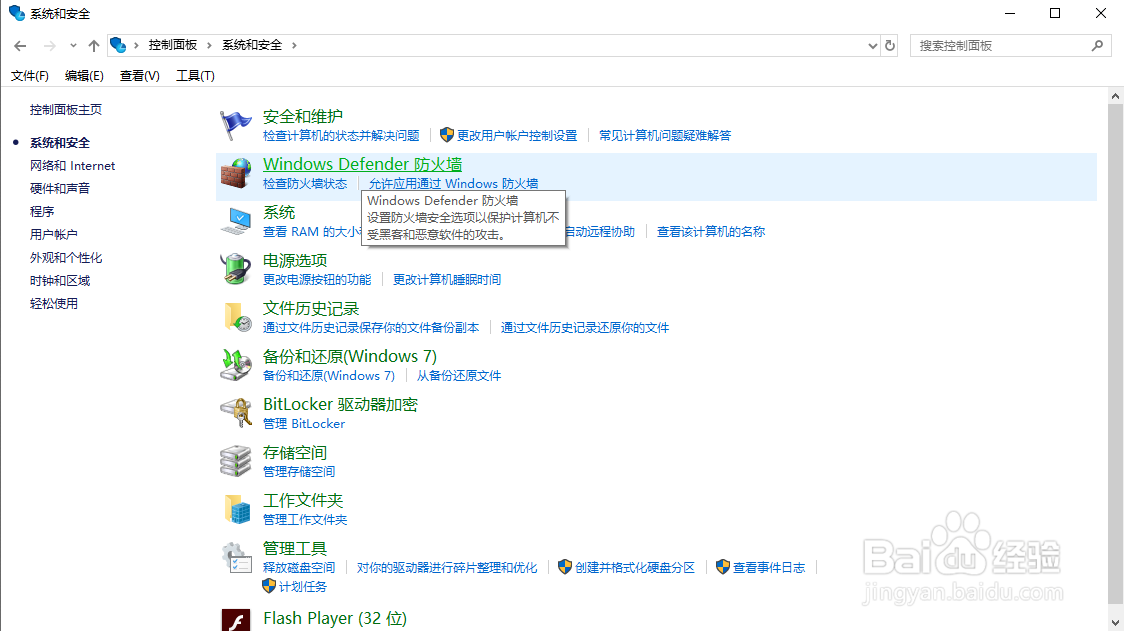Image resolution: width=1124 pixels, height=631 pixels.
Task: Open 程序 sidebar category
Action: point(42,212)
